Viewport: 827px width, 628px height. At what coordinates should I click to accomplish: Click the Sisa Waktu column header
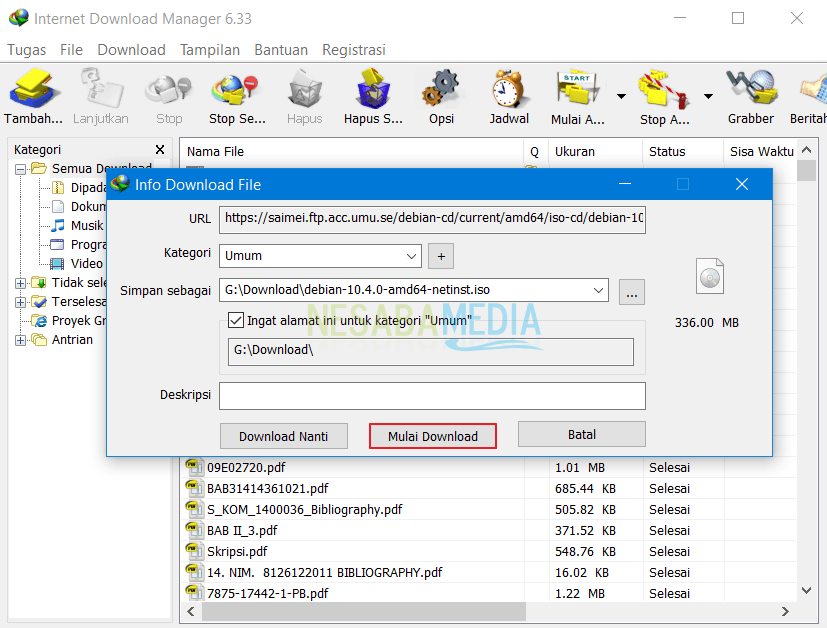pyautogui.click(x=761, y=152)
